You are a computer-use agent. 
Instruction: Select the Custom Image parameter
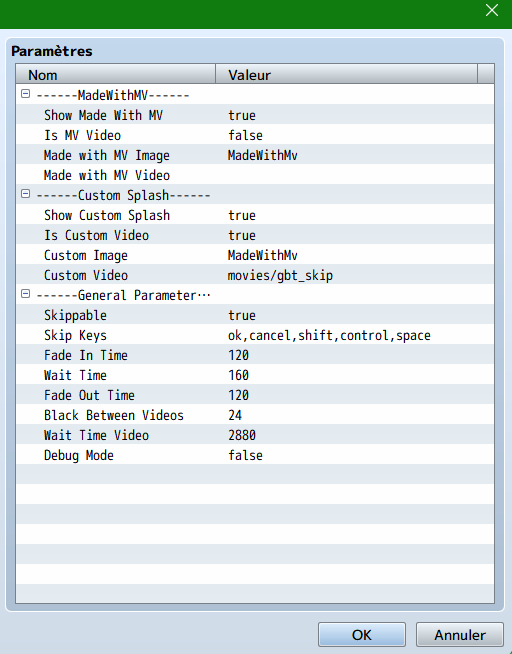tap(255, 255)
